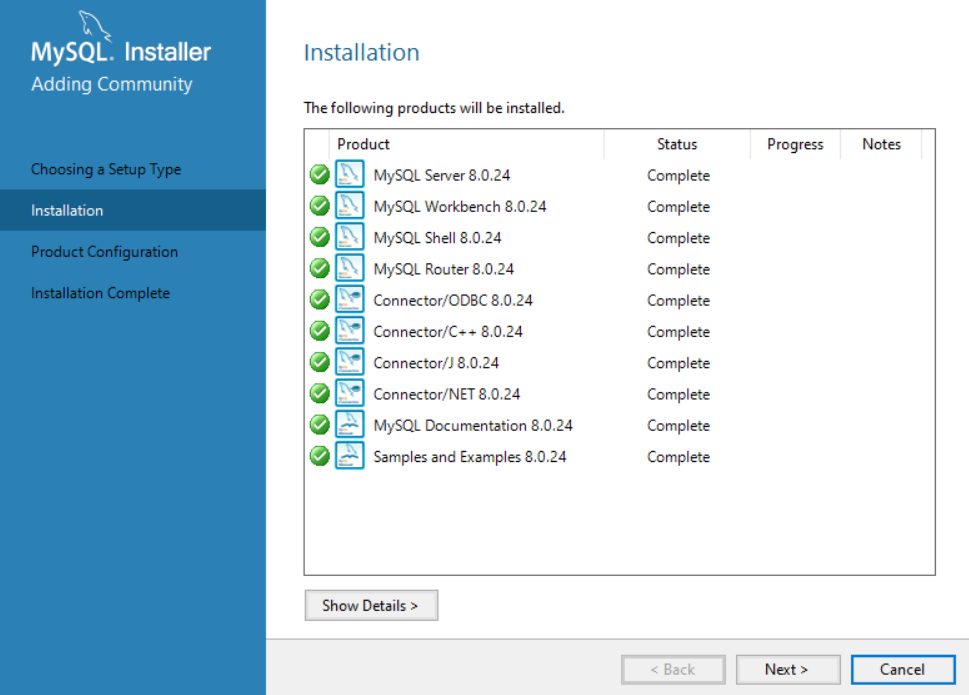Viewport: 969px width, 695px height.
Task: Click the green checkmark beside MySQL Shell 8.0.24
Action: pyautogui.click(x=319, y=237)
